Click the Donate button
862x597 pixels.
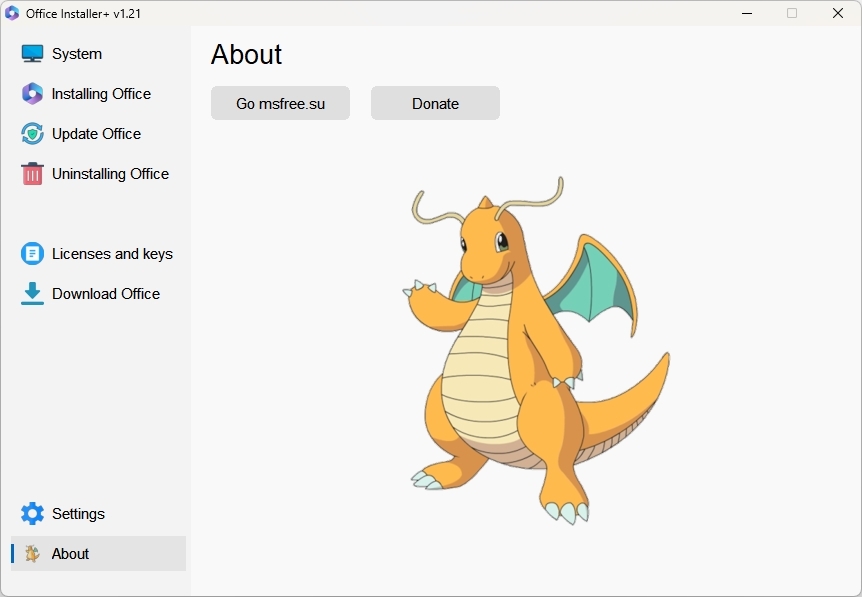pyautogui.click(x=435, y=103)
